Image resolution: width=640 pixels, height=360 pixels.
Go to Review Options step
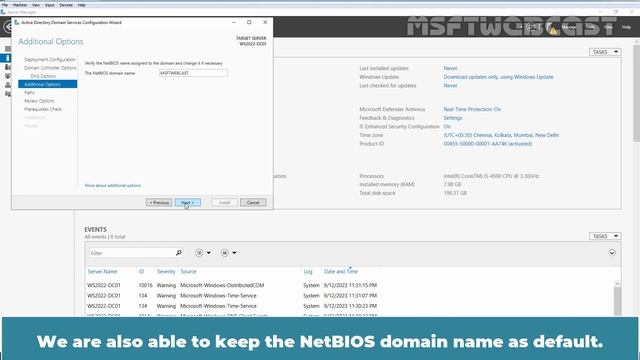pos(39,101)
